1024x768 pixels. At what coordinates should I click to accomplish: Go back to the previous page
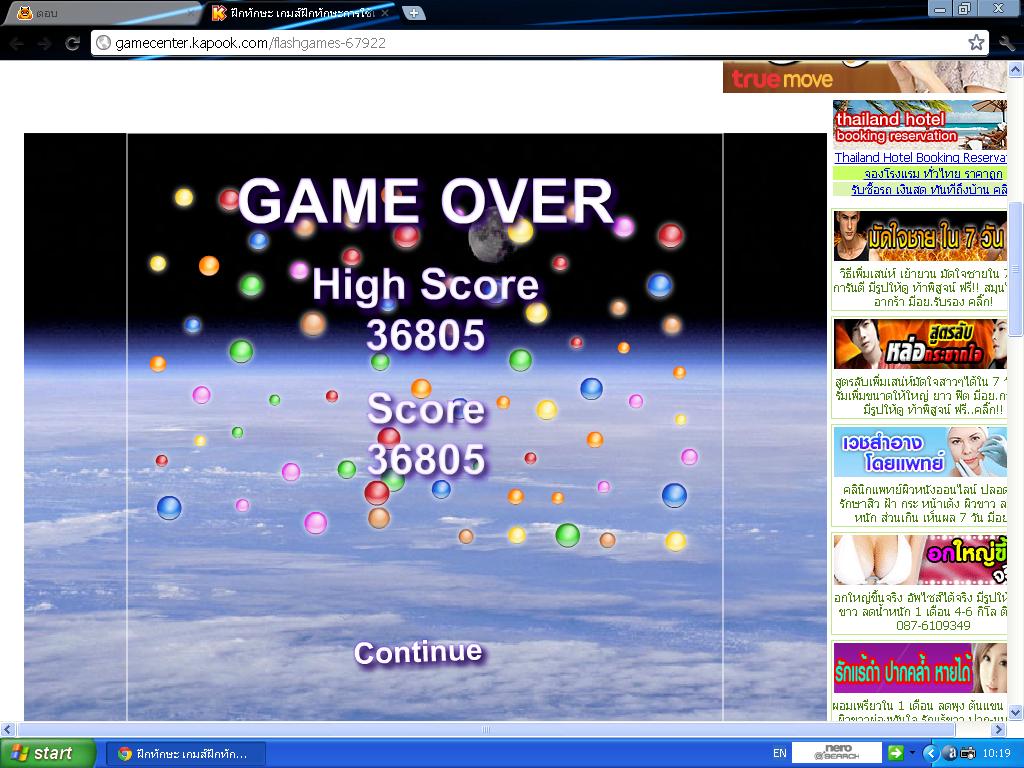click(17, 43)
